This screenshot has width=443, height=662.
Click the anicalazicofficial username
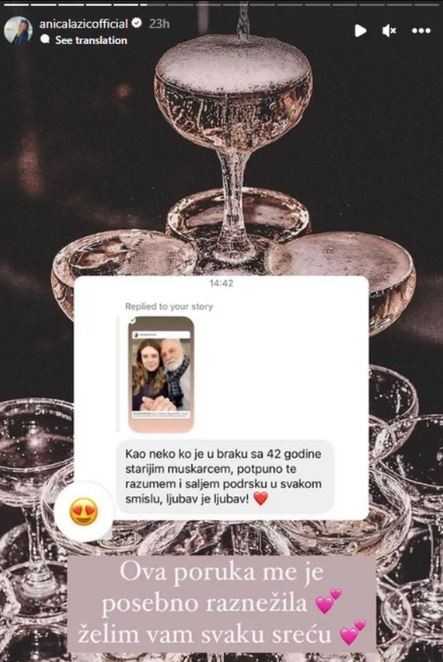(83, 24)
